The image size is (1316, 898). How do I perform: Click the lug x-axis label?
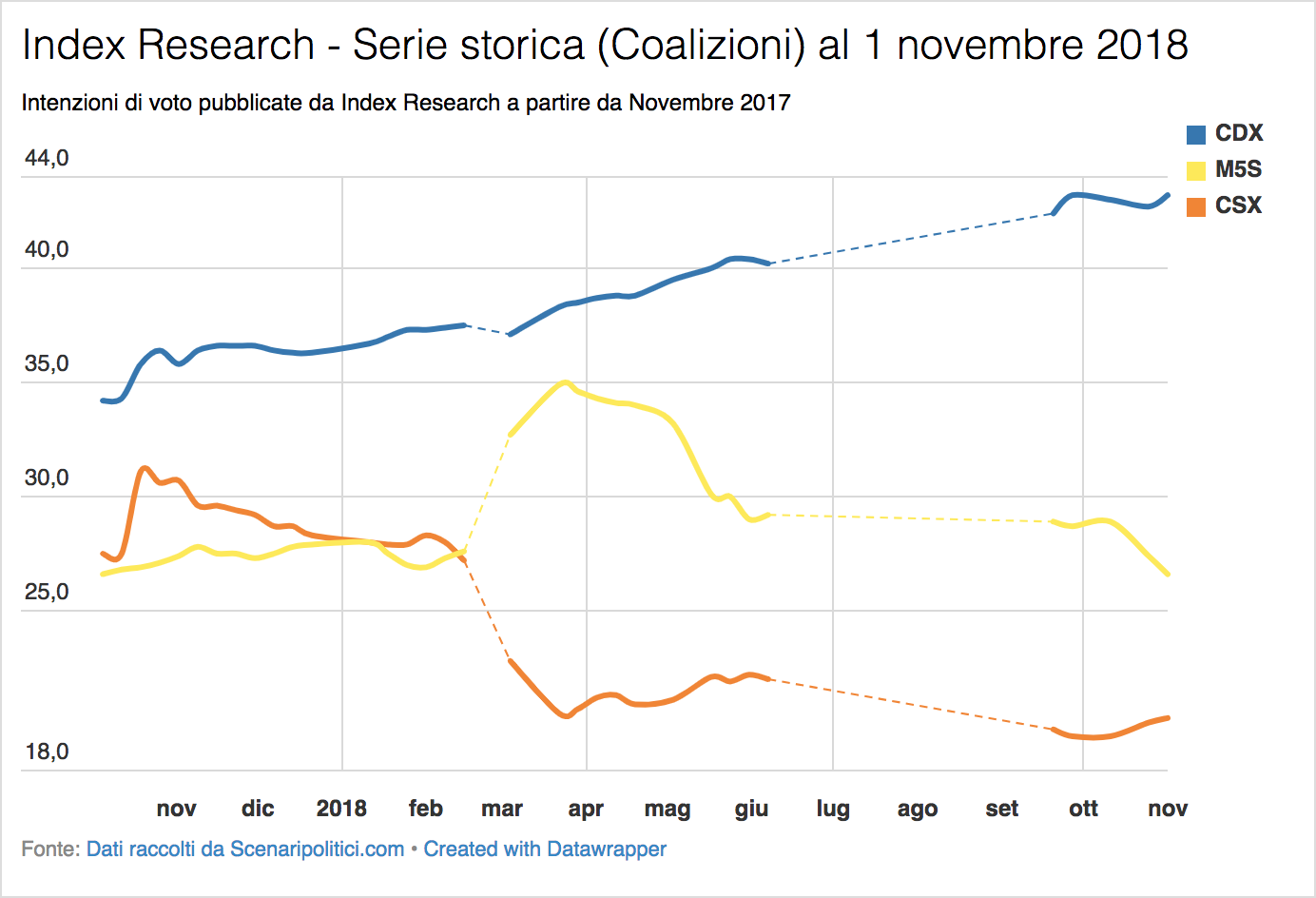(833, 810)
